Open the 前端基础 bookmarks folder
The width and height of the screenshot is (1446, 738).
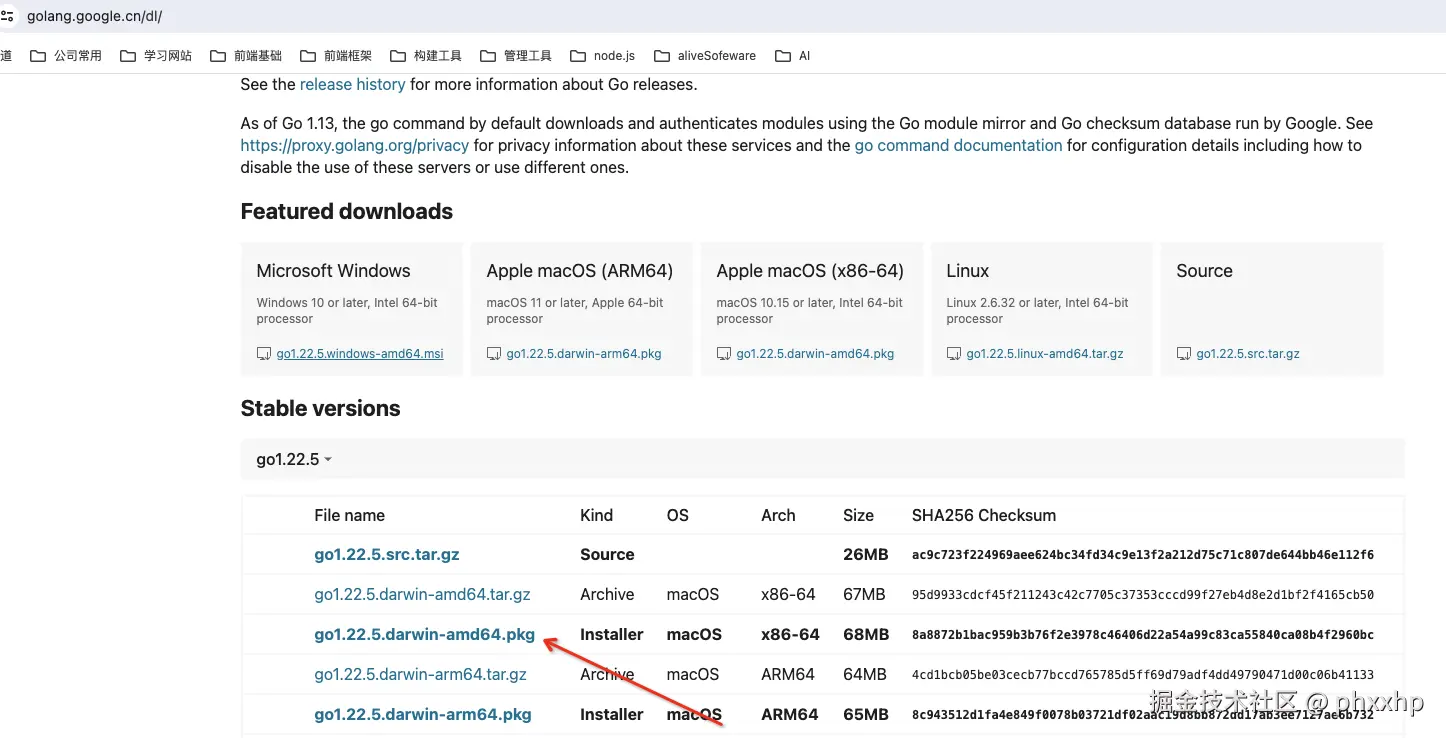coord(246,56)
